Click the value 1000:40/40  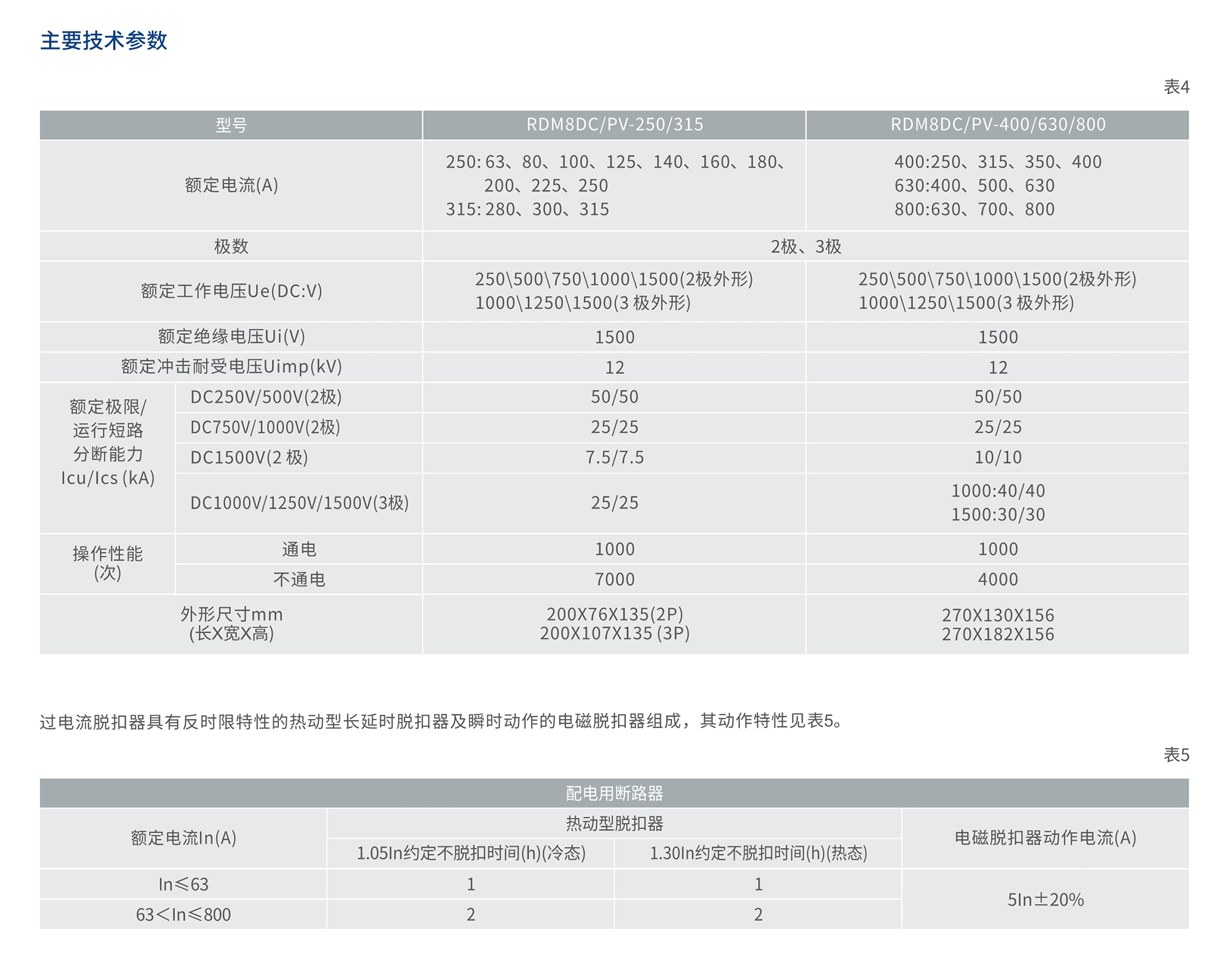pos(998,491)
